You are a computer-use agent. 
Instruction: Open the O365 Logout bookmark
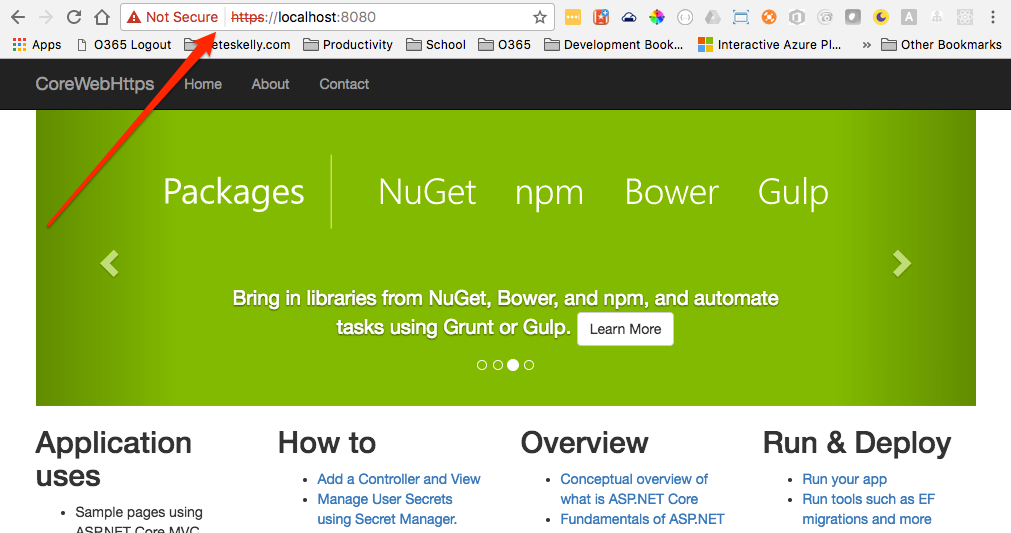124,44
